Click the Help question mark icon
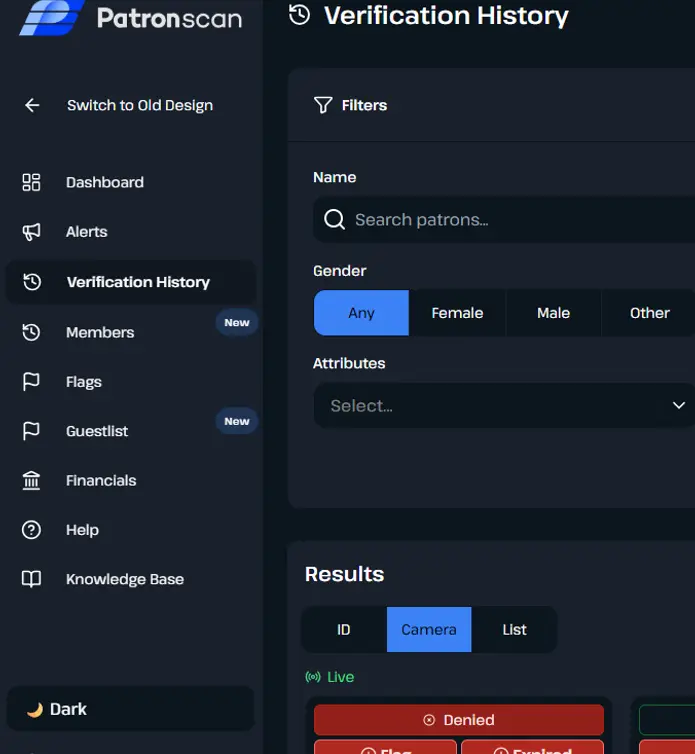The image size is (695, 754). coord(31,530)
